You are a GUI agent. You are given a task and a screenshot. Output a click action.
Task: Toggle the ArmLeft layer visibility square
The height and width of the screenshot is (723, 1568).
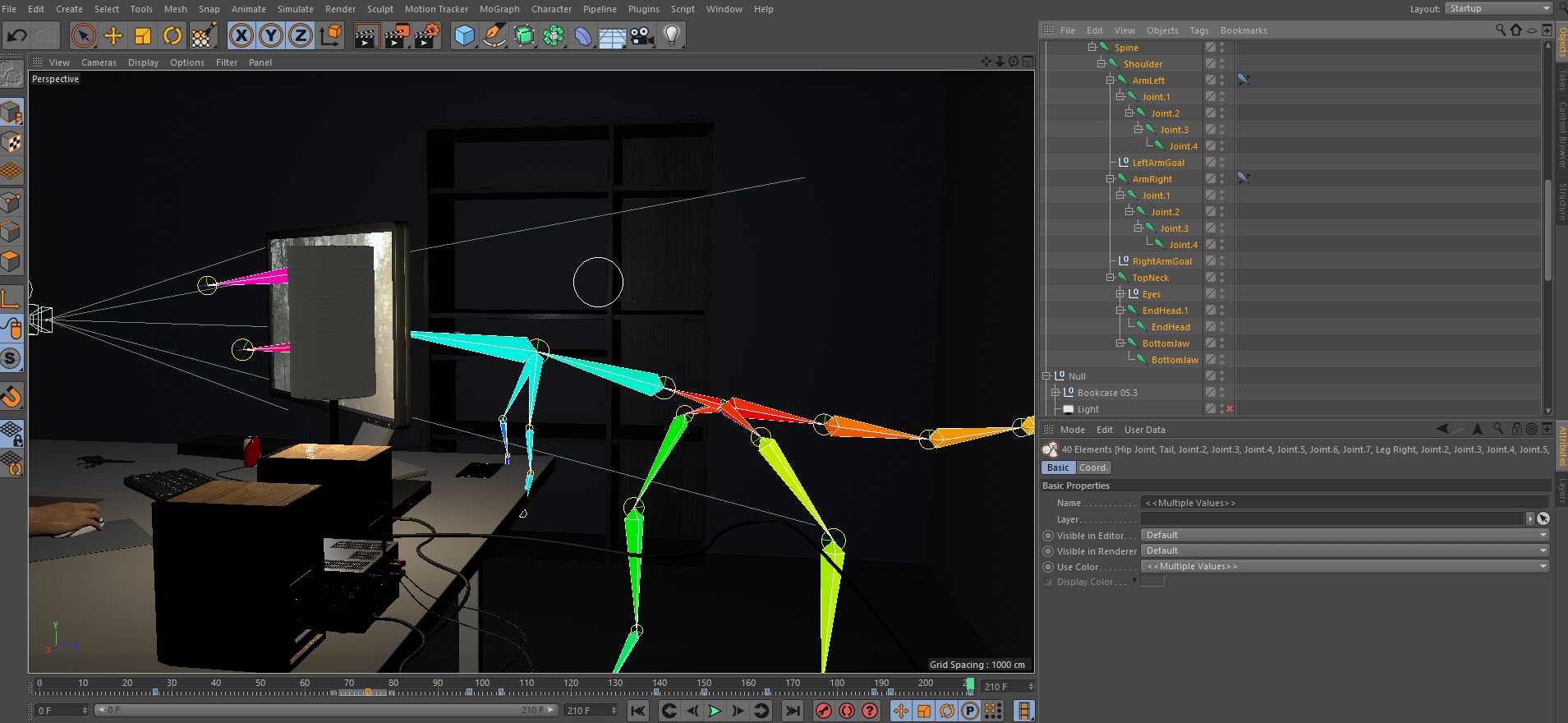coord(1210,80)
